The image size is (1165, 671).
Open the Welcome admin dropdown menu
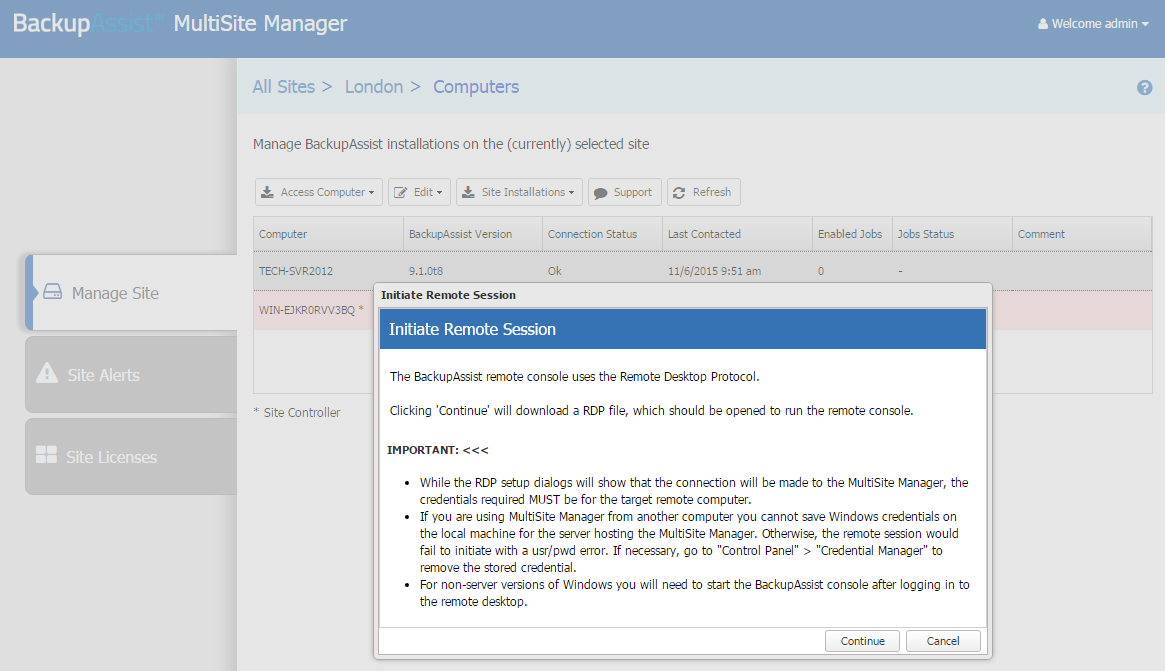1093,24
